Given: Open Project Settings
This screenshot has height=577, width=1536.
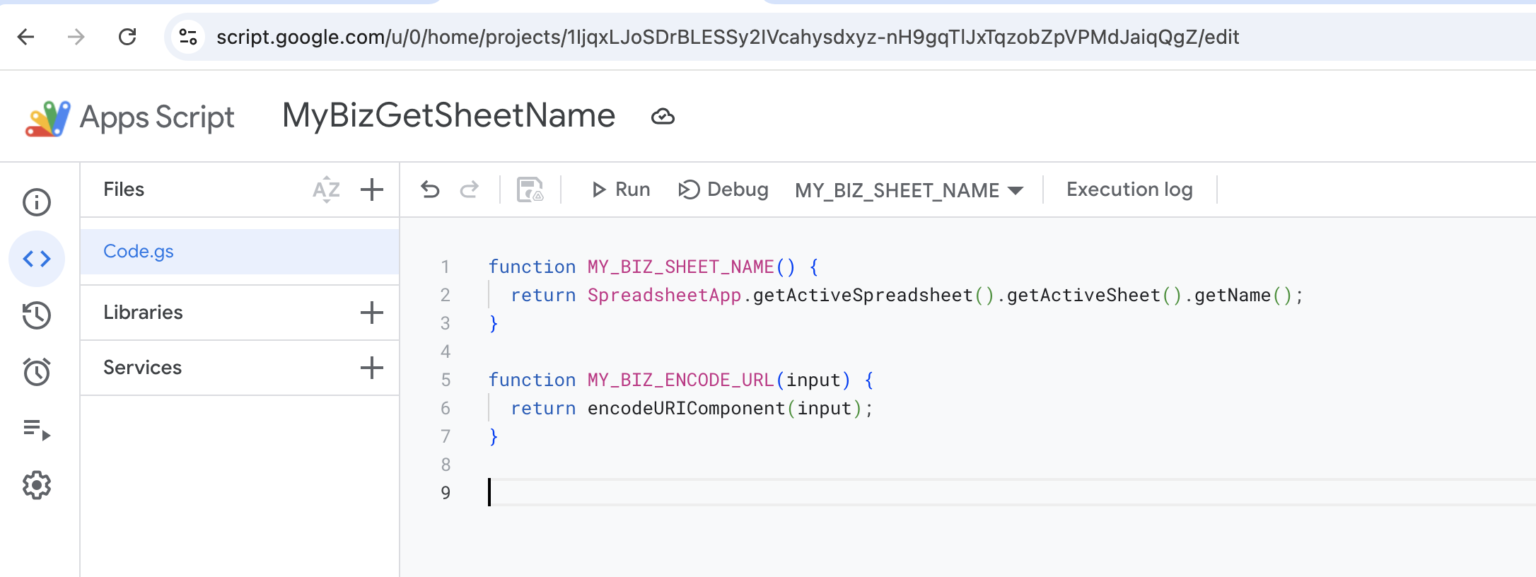Looking at the screenshot, I should [x=37, y=485].
